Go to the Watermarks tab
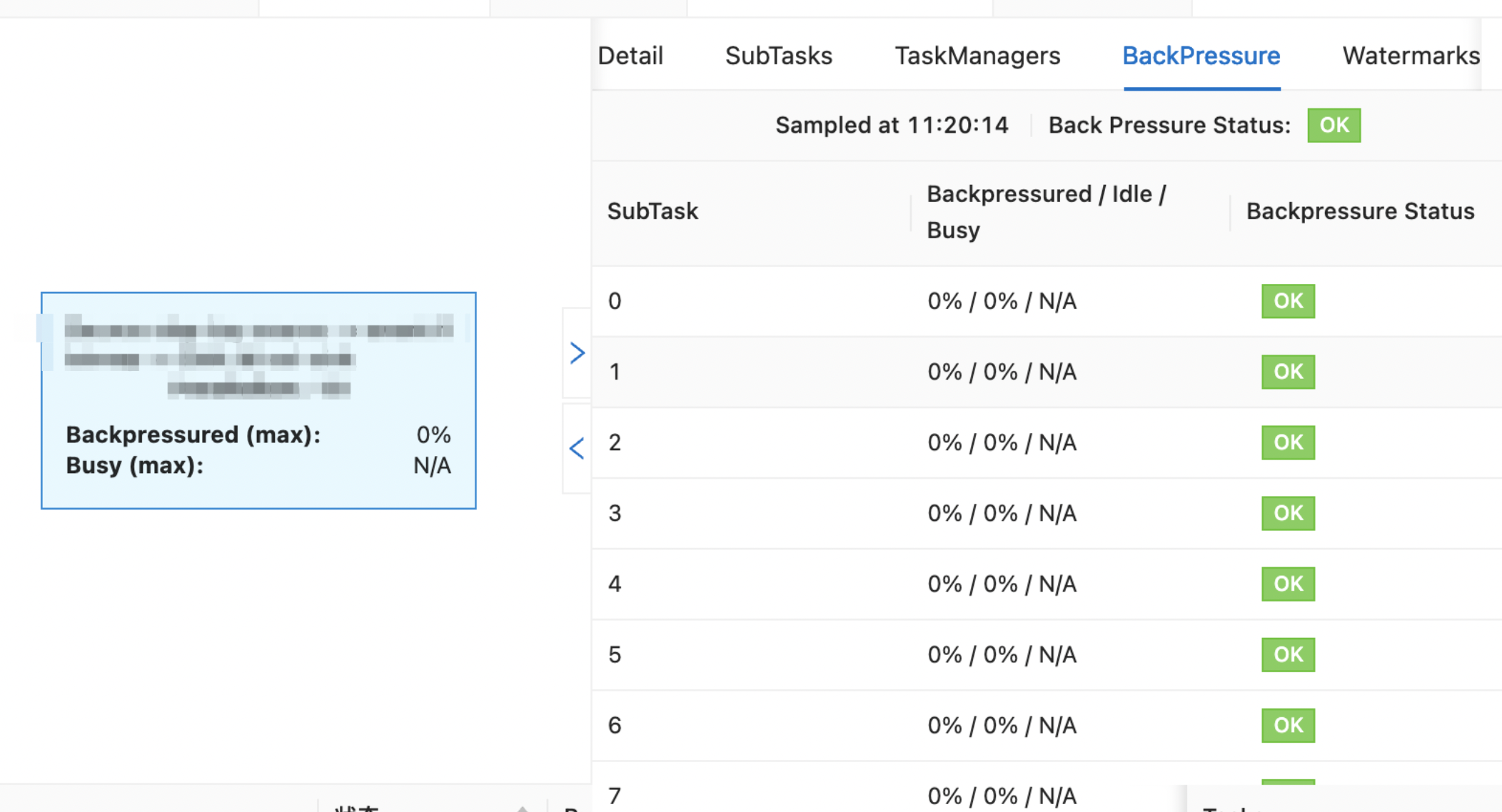Image resolution: width=1502 pixels, height=812 pixels. (x=1410, y=56)
